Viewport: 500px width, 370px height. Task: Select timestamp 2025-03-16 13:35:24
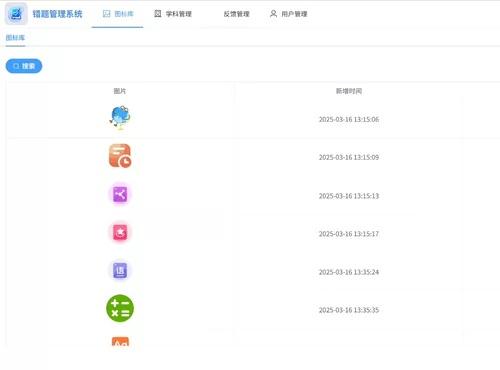tap(349, 272)
